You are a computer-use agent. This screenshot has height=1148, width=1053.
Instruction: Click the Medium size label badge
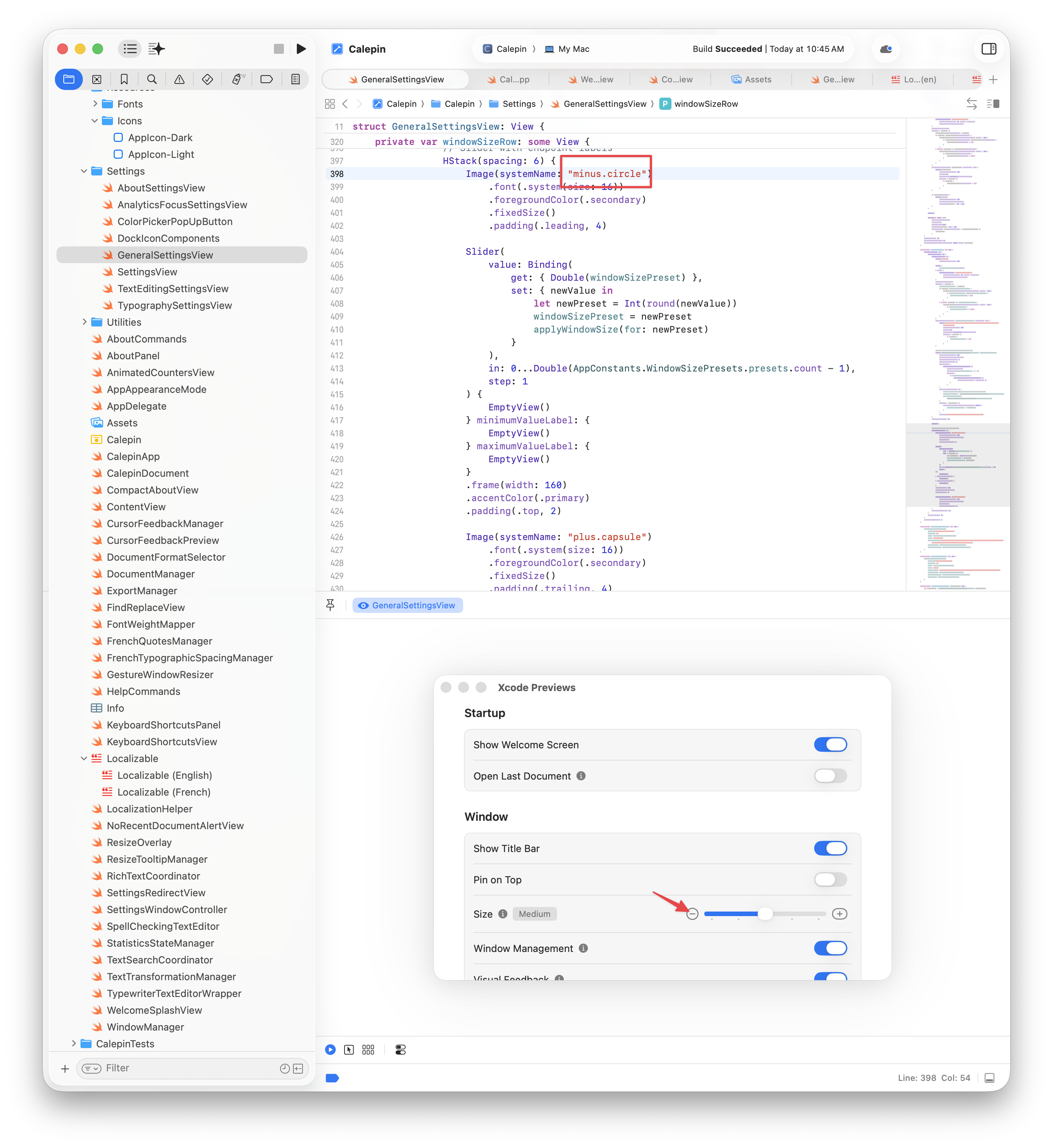535,914
